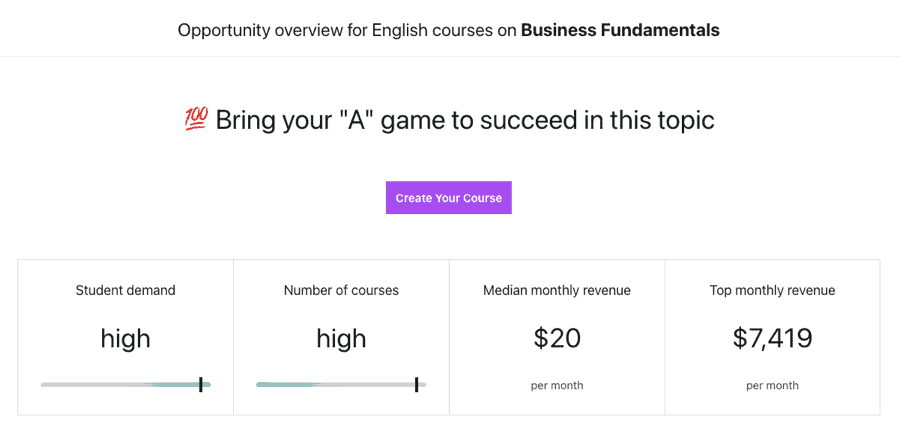The image size is (900, 432).
Task: Click the Student demand slider marker
Action: point(201,384)
